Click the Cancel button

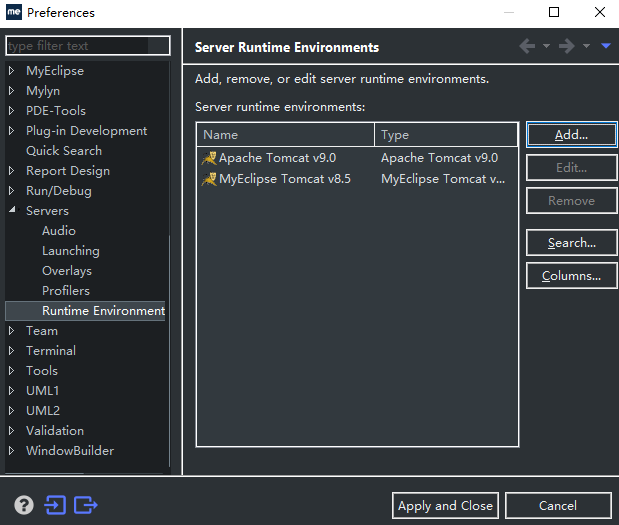558,506
